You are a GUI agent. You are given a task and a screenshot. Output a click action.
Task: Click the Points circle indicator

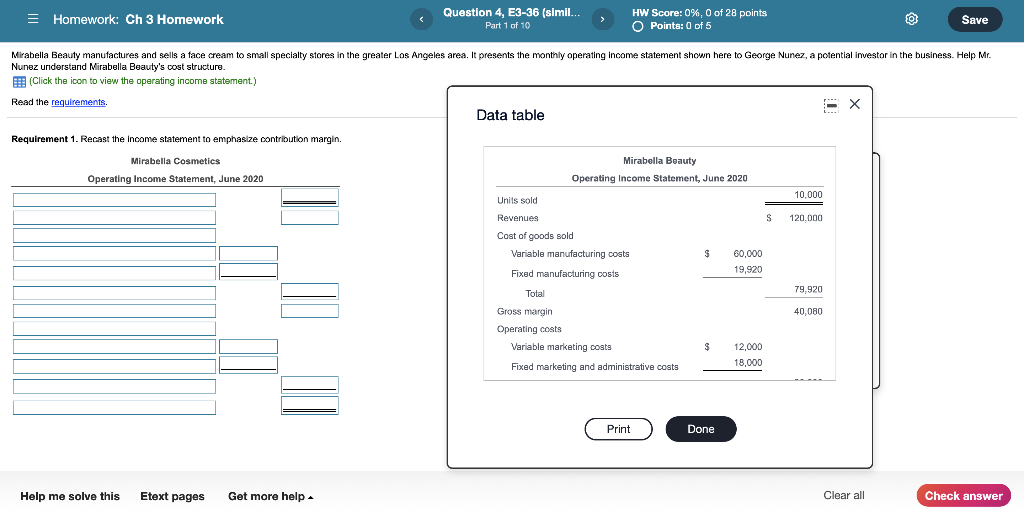click(x=638, y=26)
